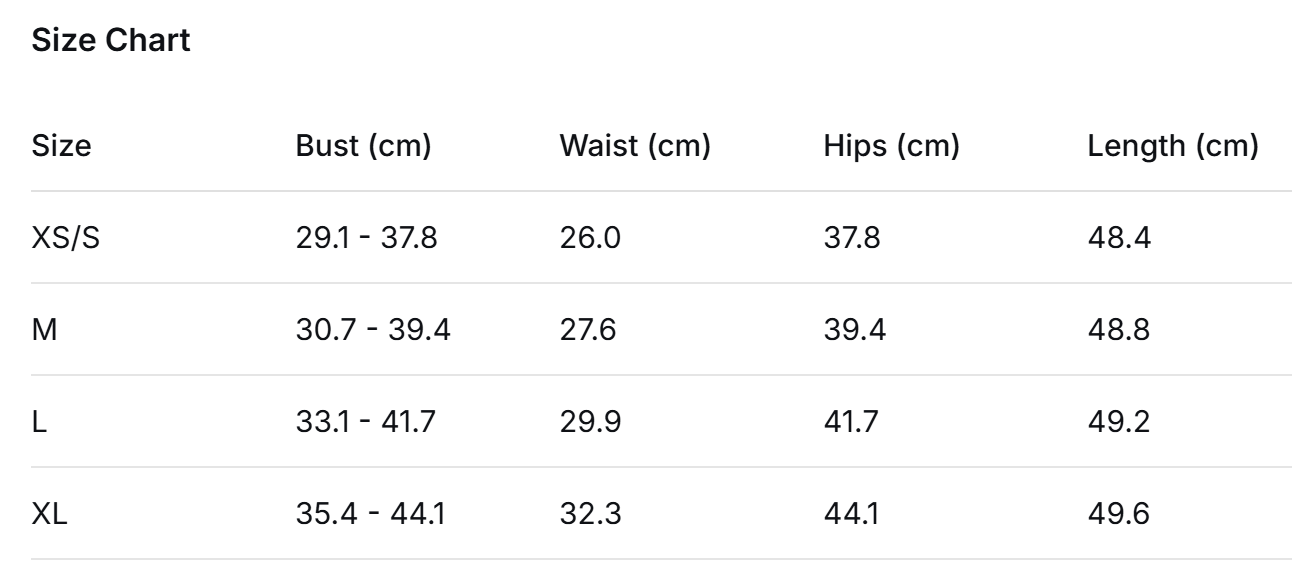This screenshot has width=1306, height=574.
Task: Click the Waist (cm) column header
Action: (x=634, y=146)
